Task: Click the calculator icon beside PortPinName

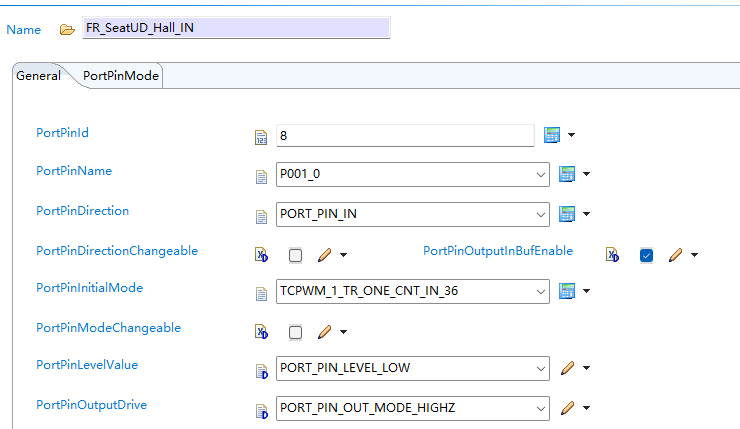Action: point(567,174)
